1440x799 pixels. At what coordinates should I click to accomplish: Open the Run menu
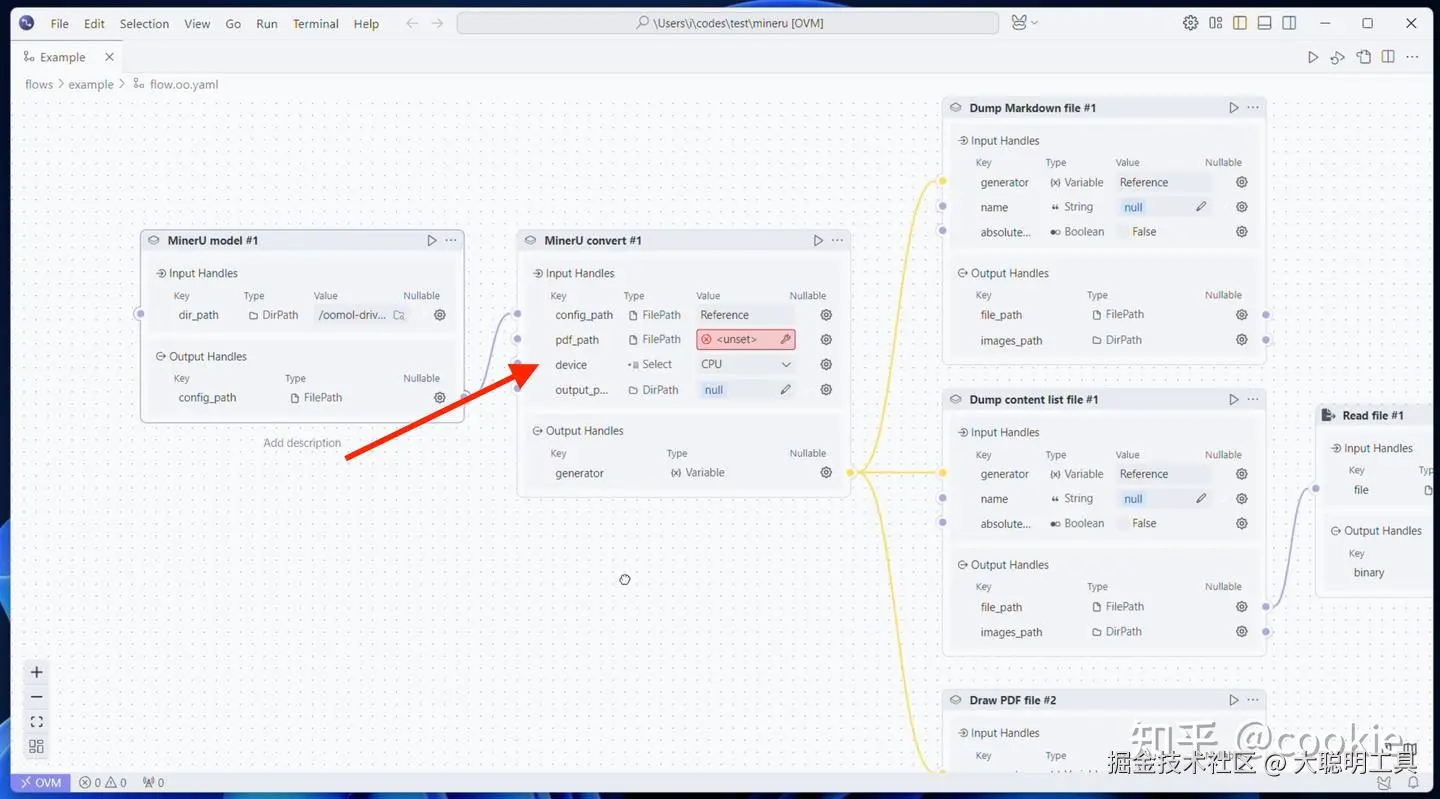pyautogui.click(x=267, y=23)
